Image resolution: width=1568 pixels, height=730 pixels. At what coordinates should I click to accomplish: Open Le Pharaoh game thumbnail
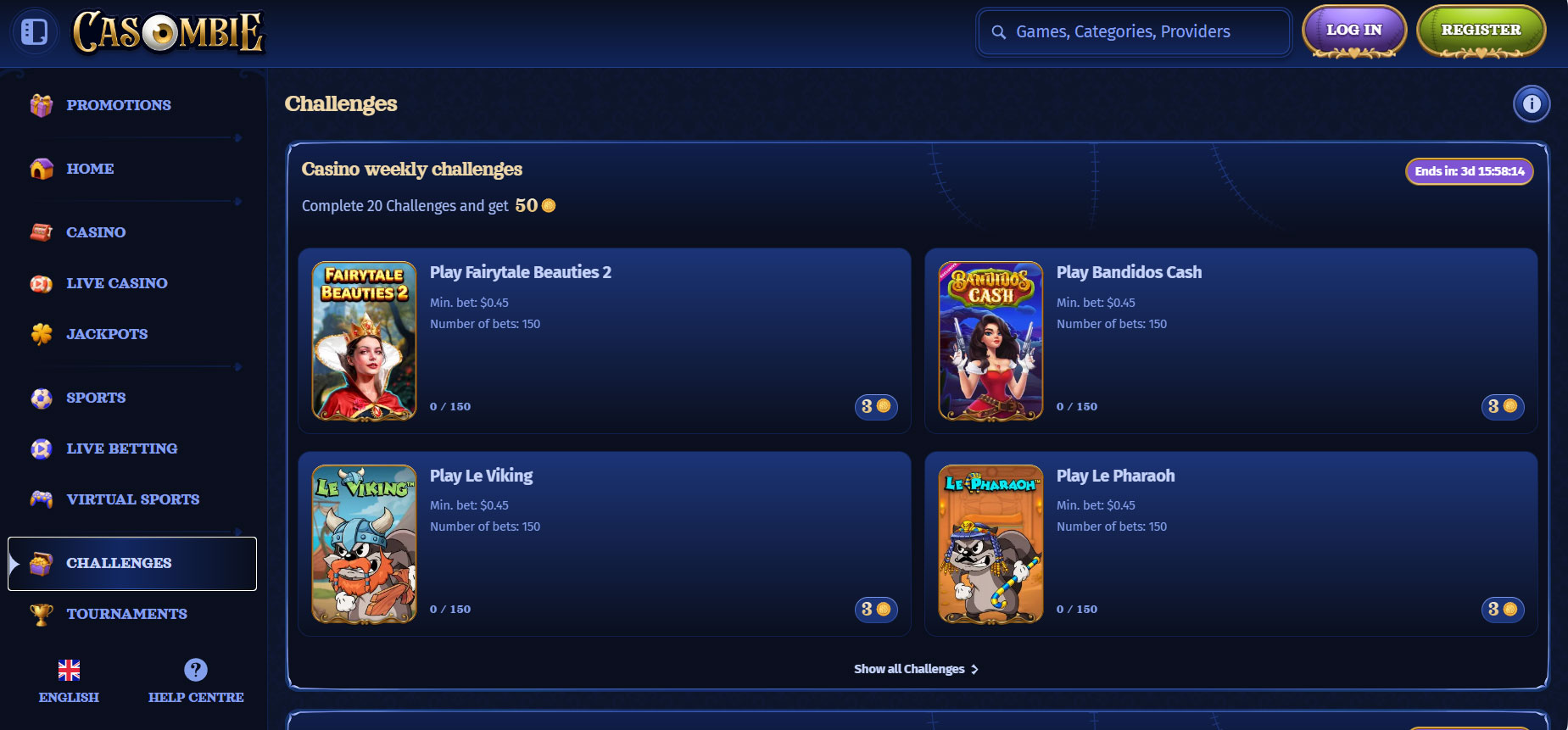tap(991, 543)
